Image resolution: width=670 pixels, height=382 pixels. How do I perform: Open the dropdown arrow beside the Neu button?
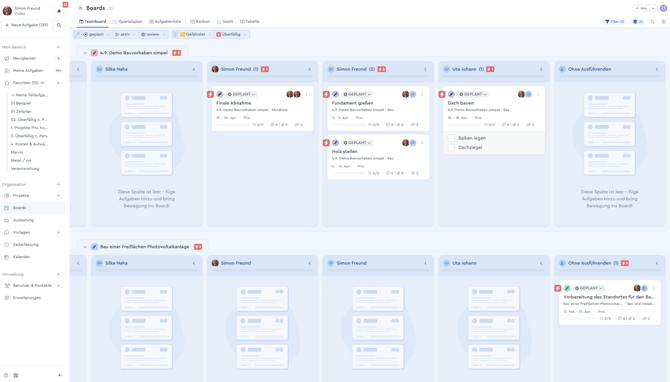[653, 8]
